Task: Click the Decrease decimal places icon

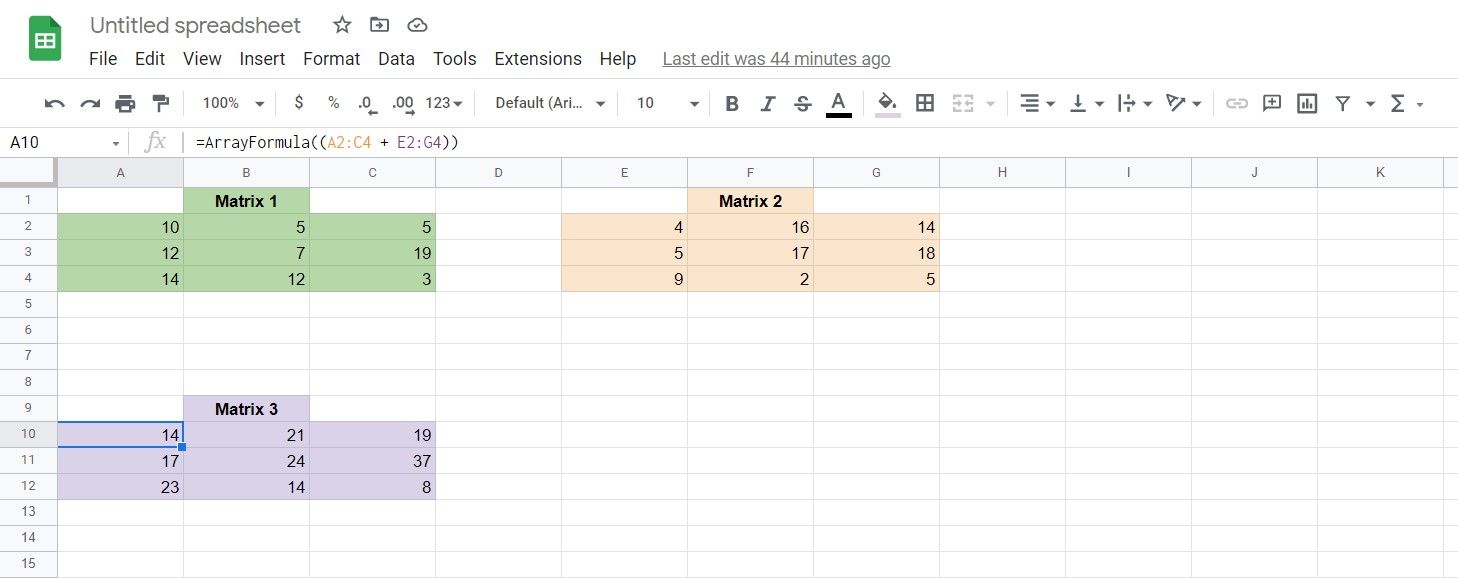Action: (x=367, y=103)
